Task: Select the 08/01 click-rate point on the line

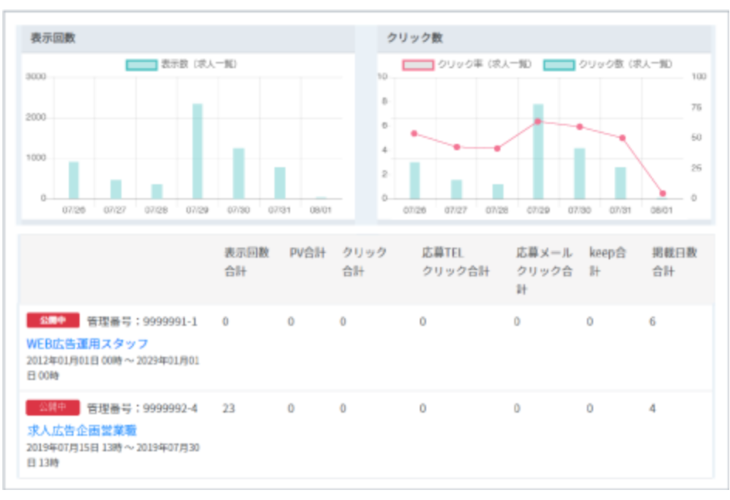Action: 662,193
